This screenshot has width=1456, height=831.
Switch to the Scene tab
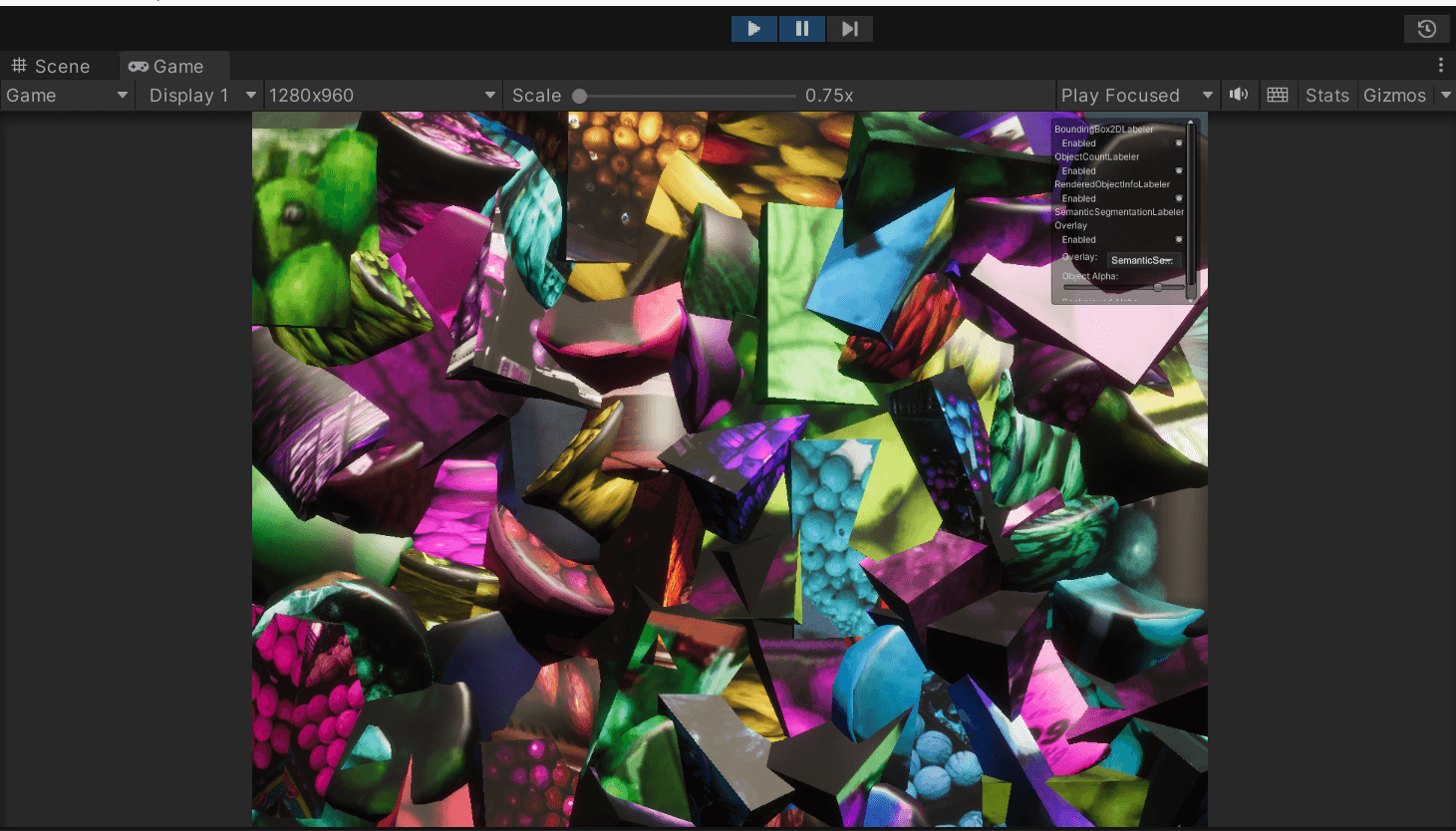pyautogui.click(x=52, y=66)
